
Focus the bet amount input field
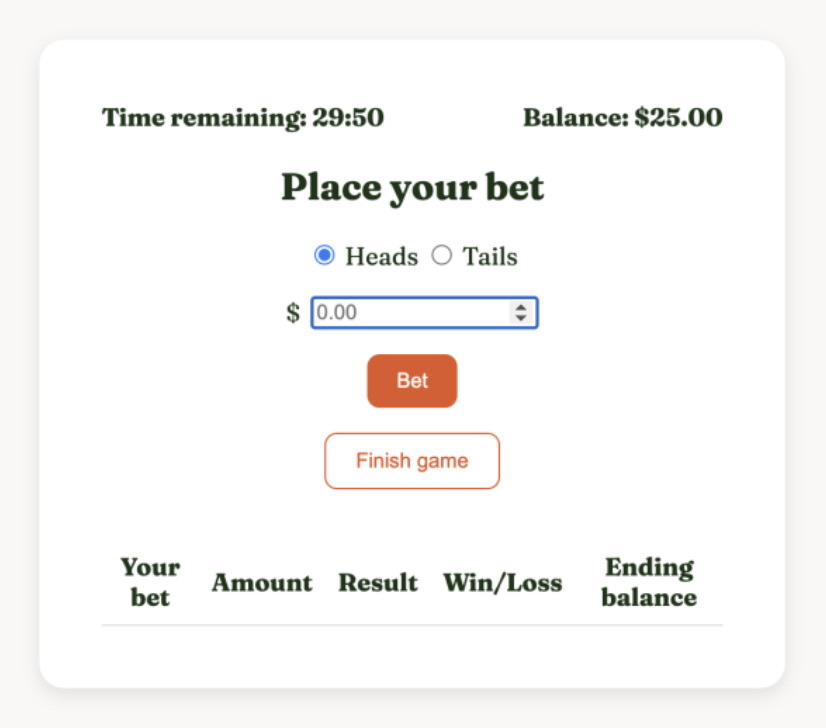pyautogui.click(x=410, y=313)
